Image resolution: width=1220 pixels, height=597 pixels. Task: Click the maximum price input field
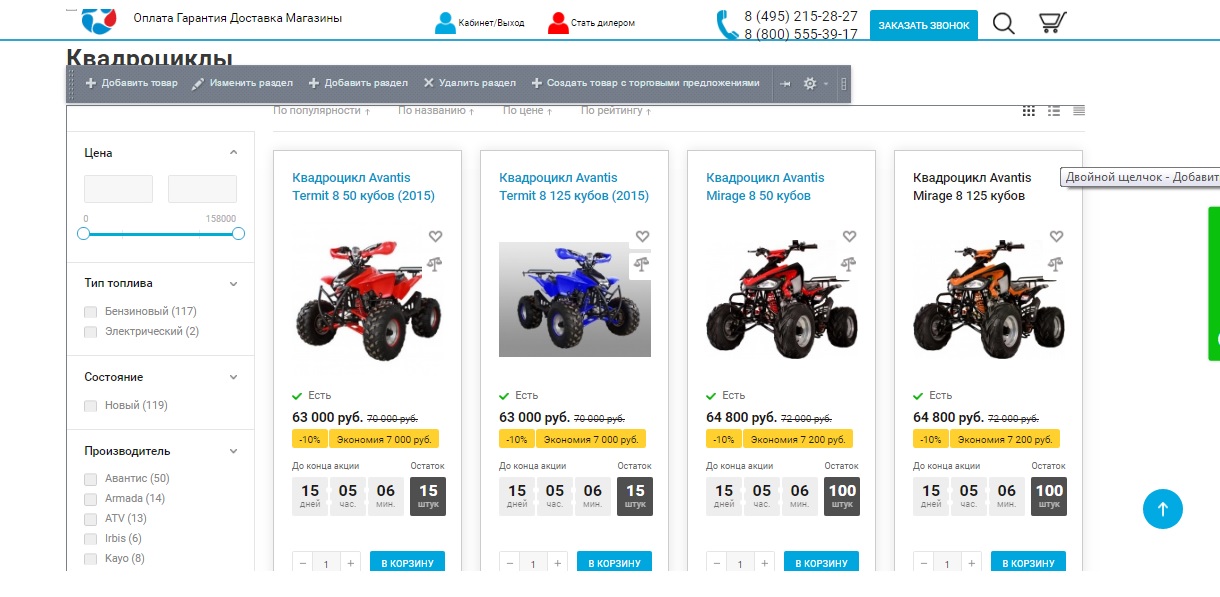[x=202, y=189]
